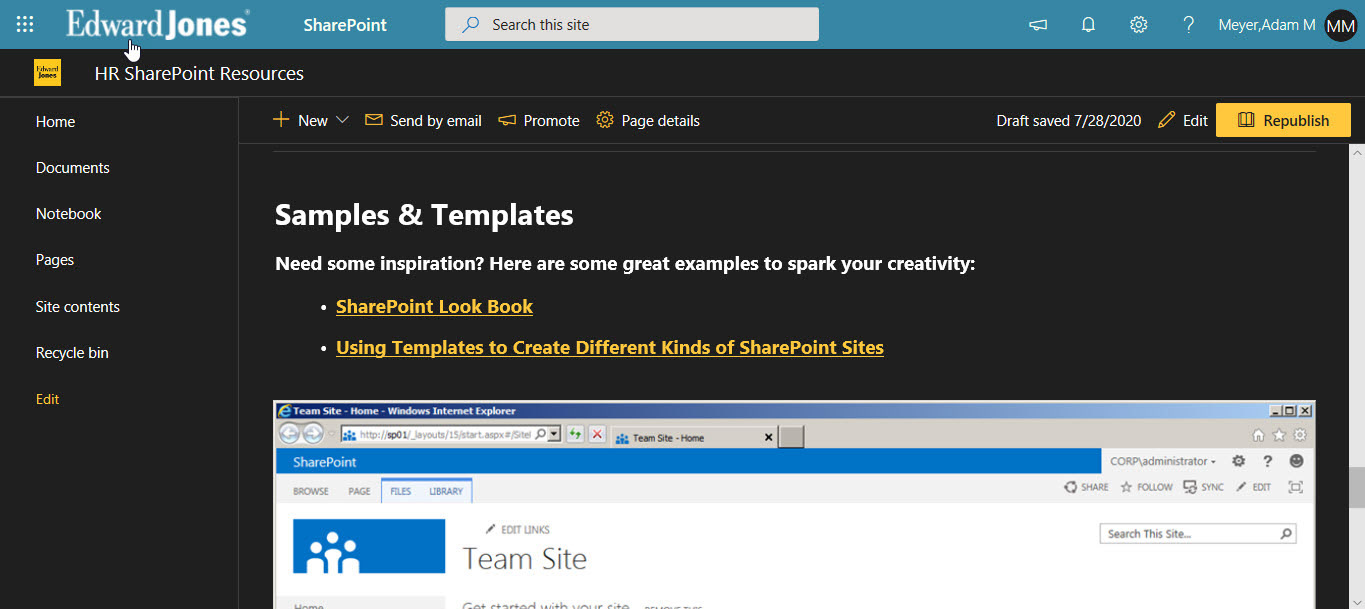Screen dimensions: 1365x609
Task: Click CORP\administrator dropdown in embedded image
Action: click(x=1163, y=461)
